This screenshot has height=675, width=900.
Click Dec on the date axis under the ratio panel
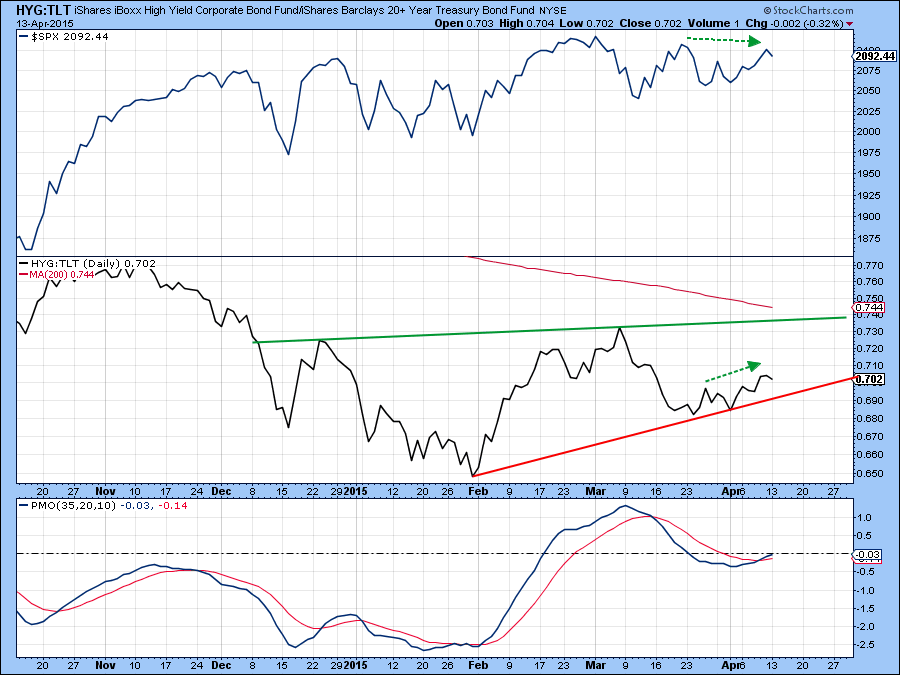point(221,491)
